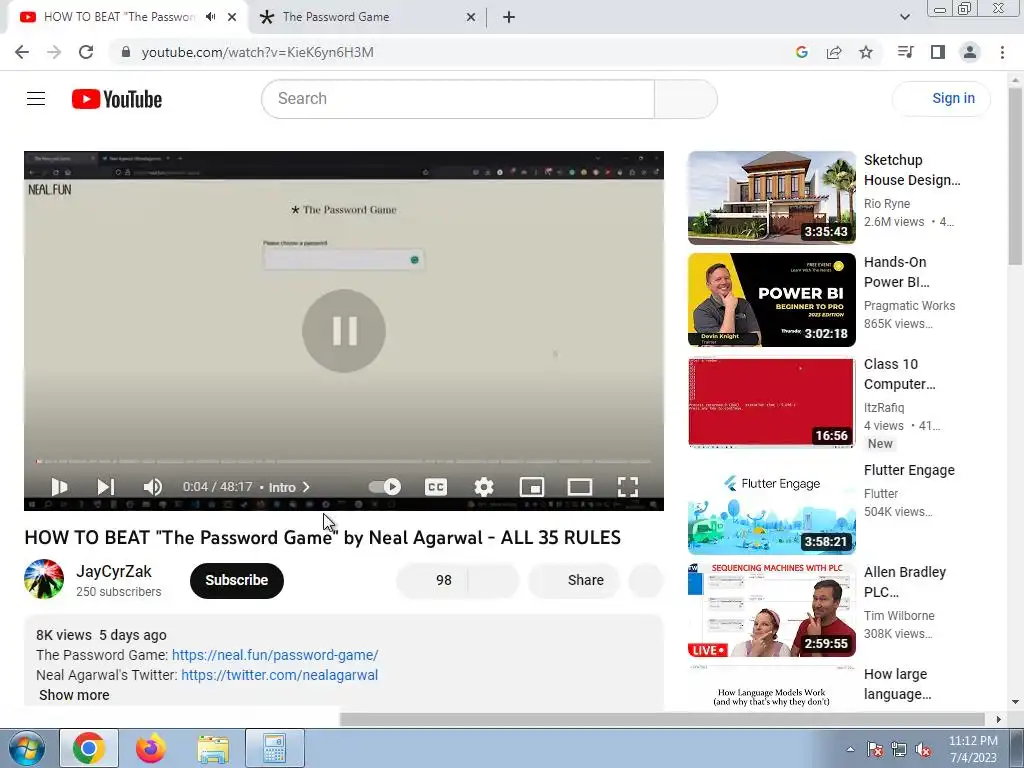Toggle closed captions with the CC button
This screenshot has width=1024, height=768.
436,487
